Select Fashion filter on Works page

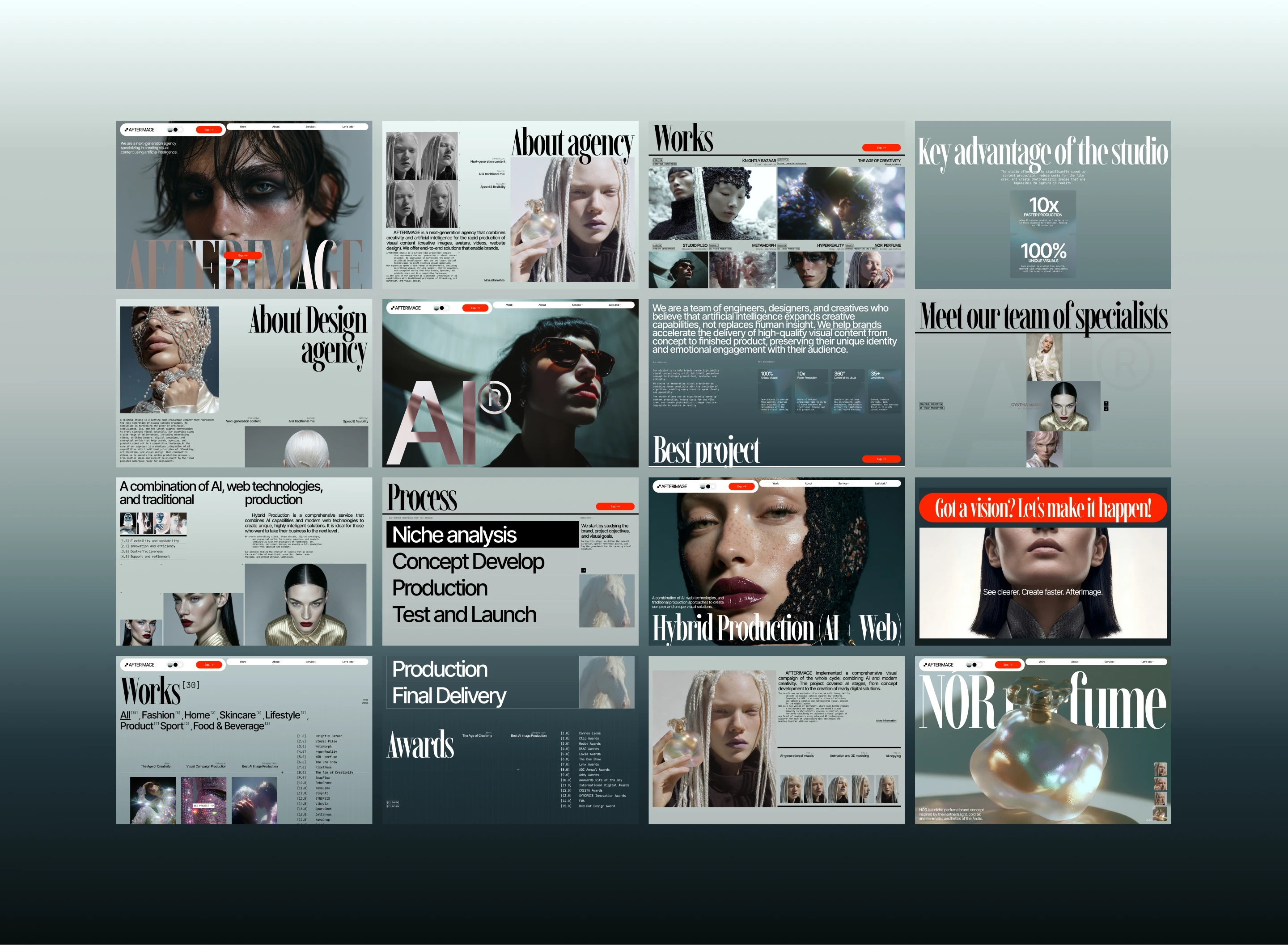click(158, 715)
